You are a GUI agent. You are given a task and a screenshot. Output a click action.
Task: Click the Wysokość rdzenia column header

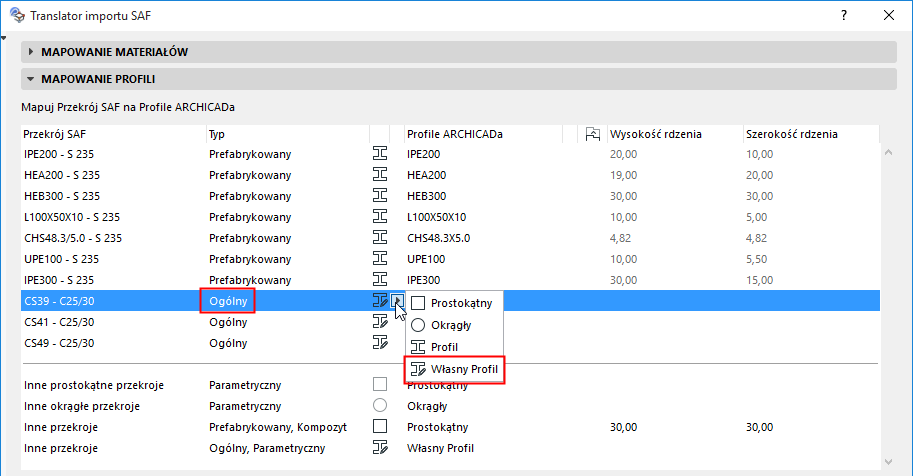[x=675, y=134]
